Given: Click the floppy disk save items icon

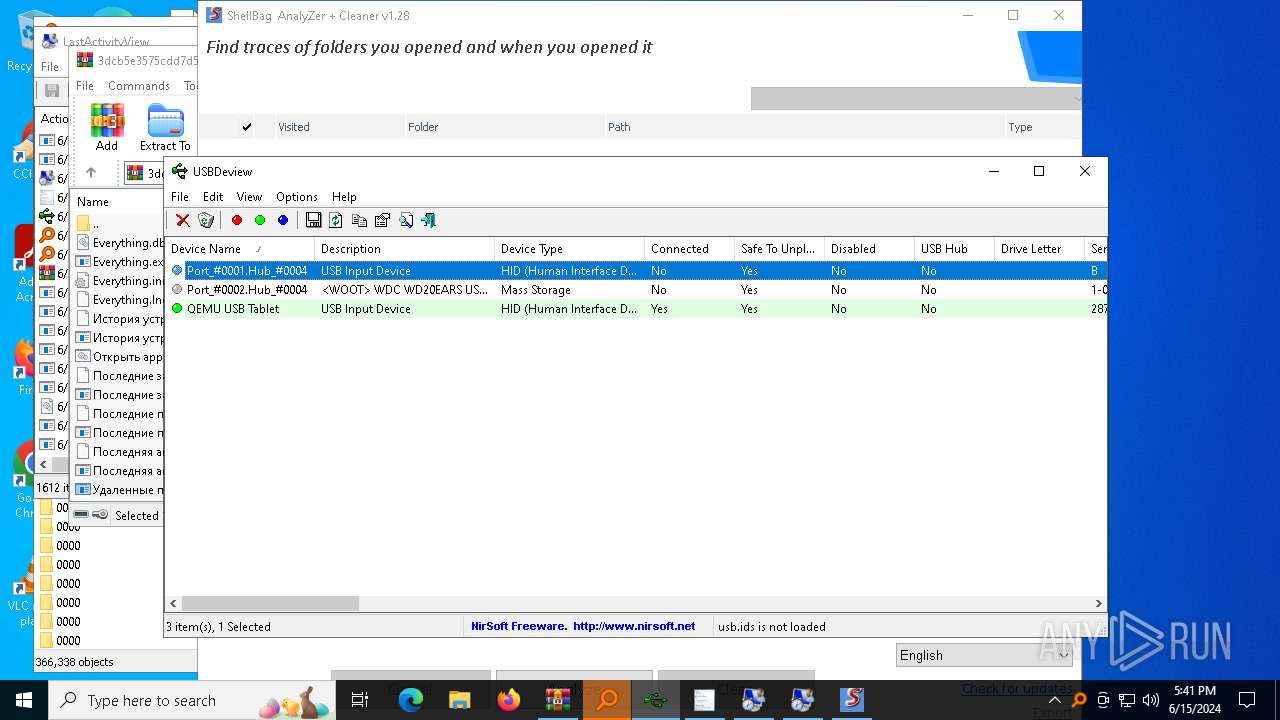Looking at the screenshot, I should point(313,220).
